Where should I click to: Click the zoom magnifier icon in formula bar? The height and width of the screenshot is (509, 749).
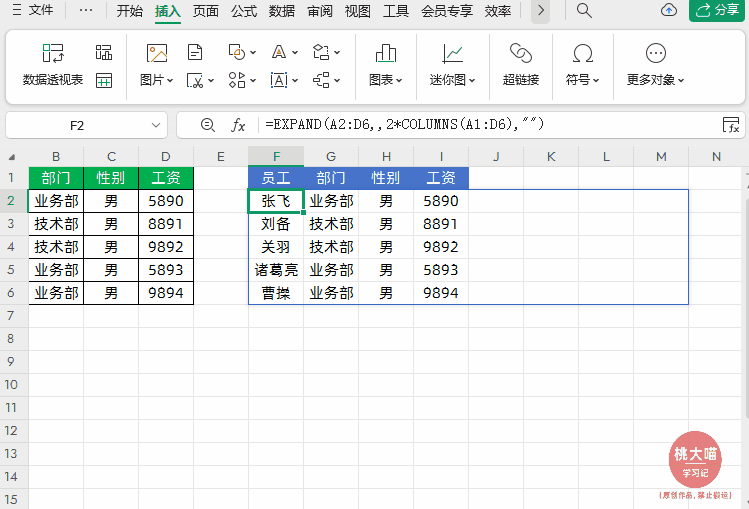[x=207, y=125]
